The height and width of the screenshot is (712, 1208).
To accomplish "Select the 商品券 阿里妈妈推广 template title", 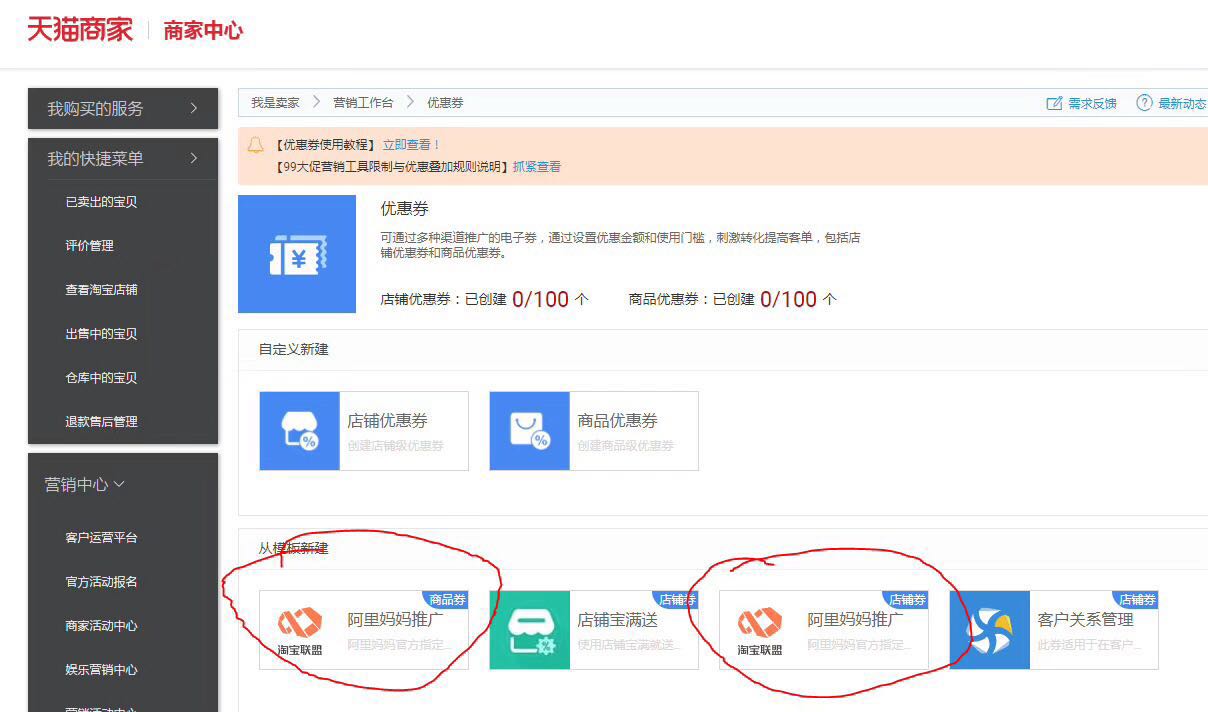I will (395, 620).
